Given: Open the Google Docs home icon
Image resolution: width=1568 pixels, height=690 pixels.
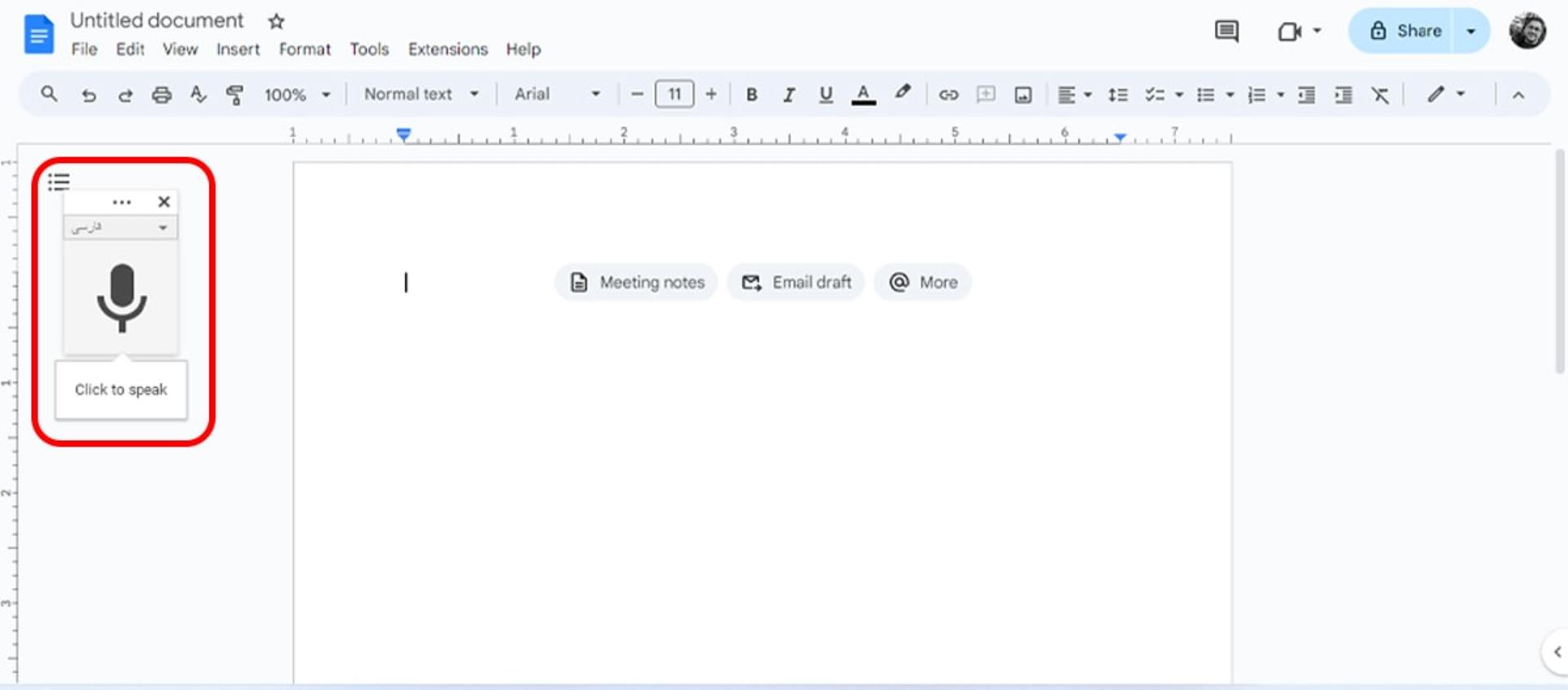Looking at the screenshot, I should click(38, 35).
